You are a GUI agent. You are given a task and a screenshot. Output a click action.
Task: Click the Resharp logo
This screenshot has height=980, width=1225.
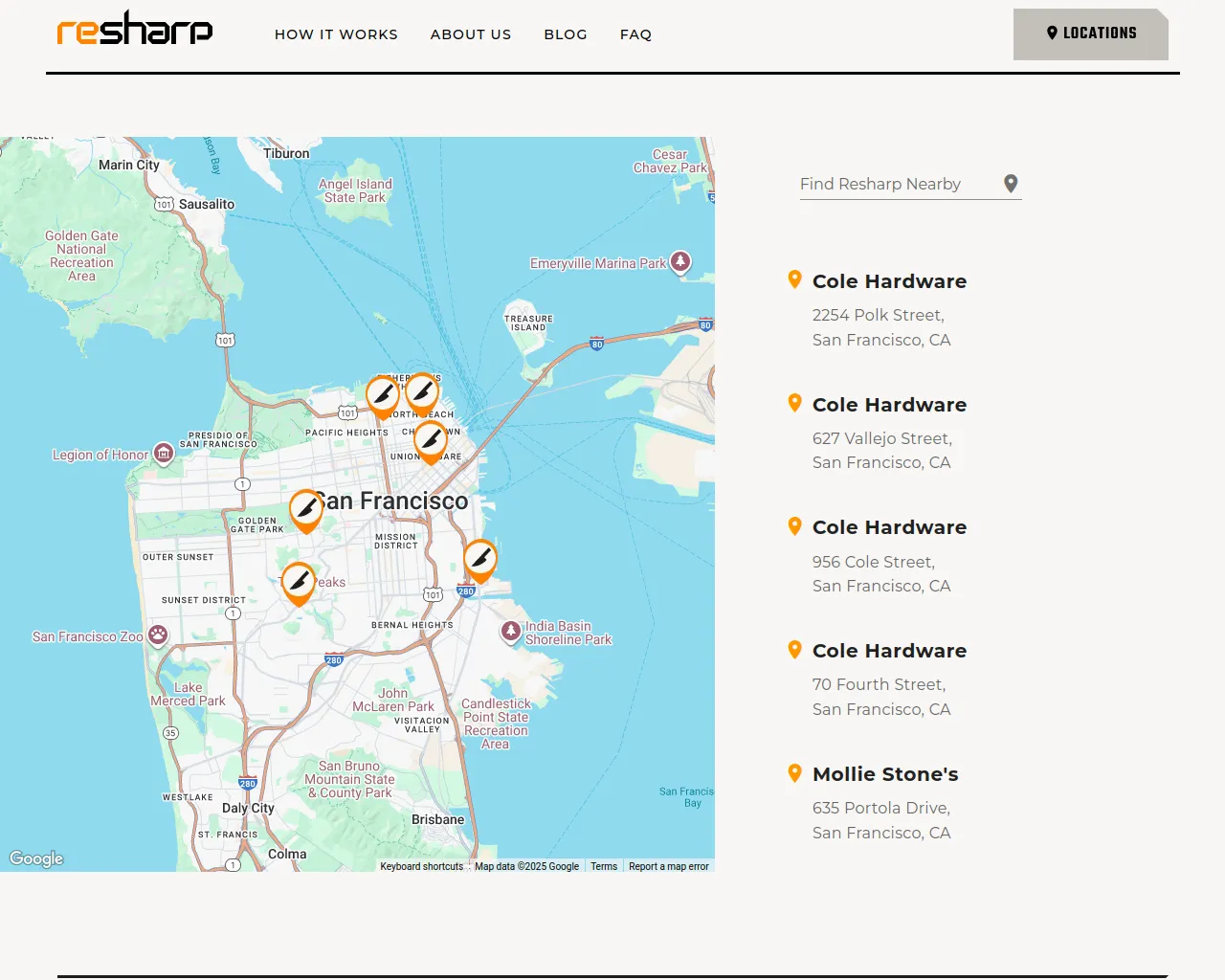point(135,29)
